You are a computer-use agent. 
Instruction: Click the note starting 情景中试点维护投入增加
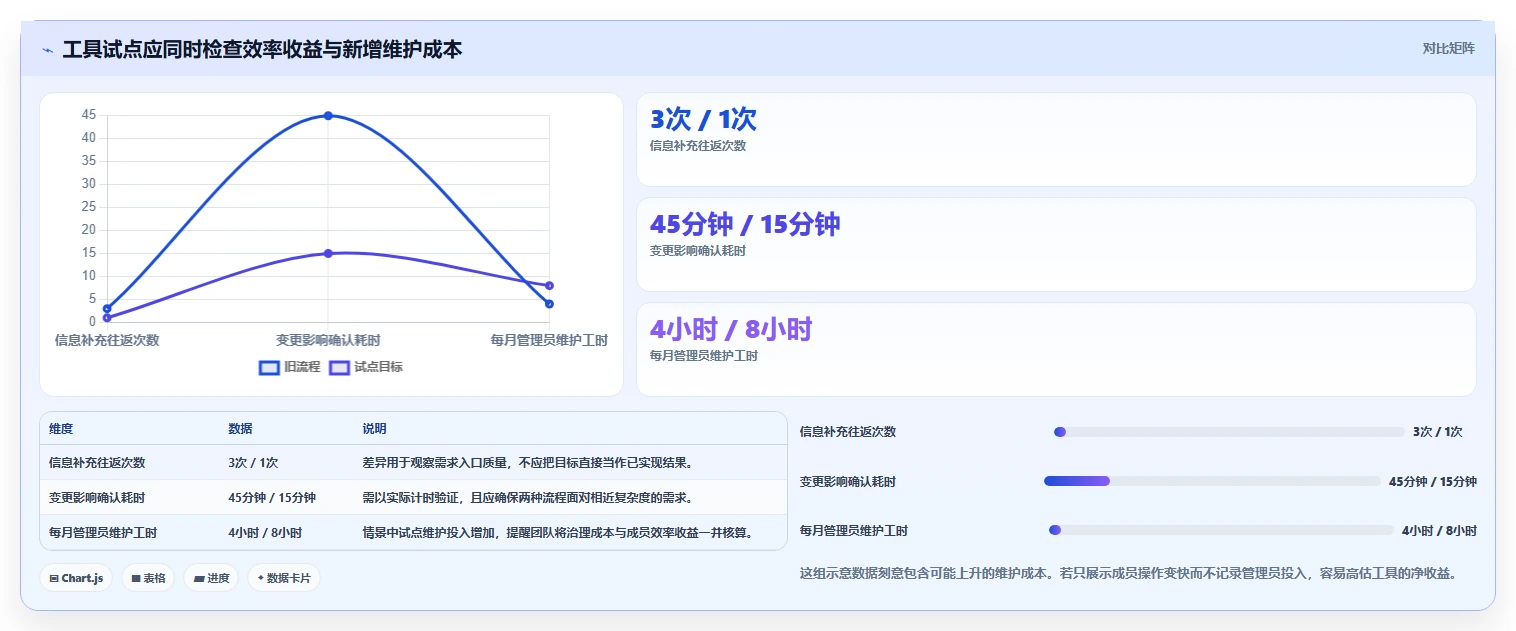[558, 533]
